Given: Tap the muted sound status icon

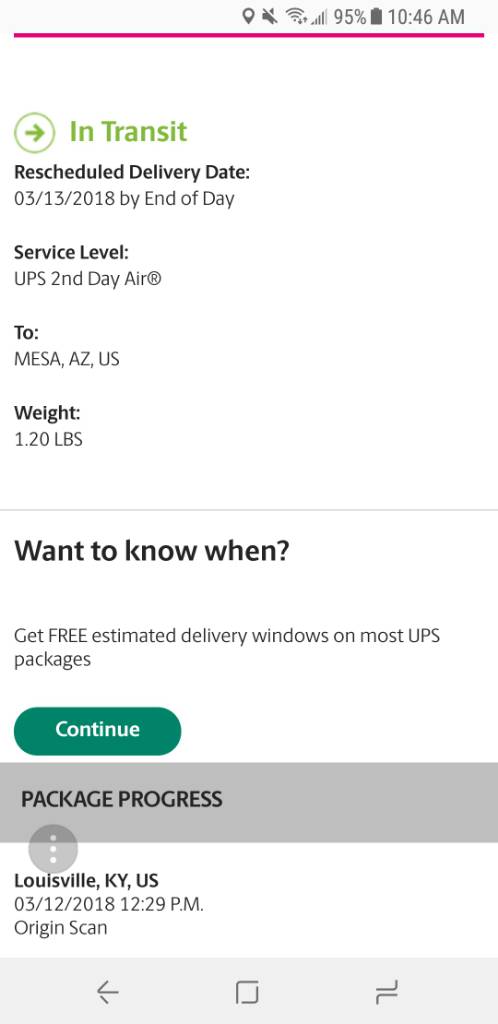Looking at the screenshot, I should click(270, 16).
